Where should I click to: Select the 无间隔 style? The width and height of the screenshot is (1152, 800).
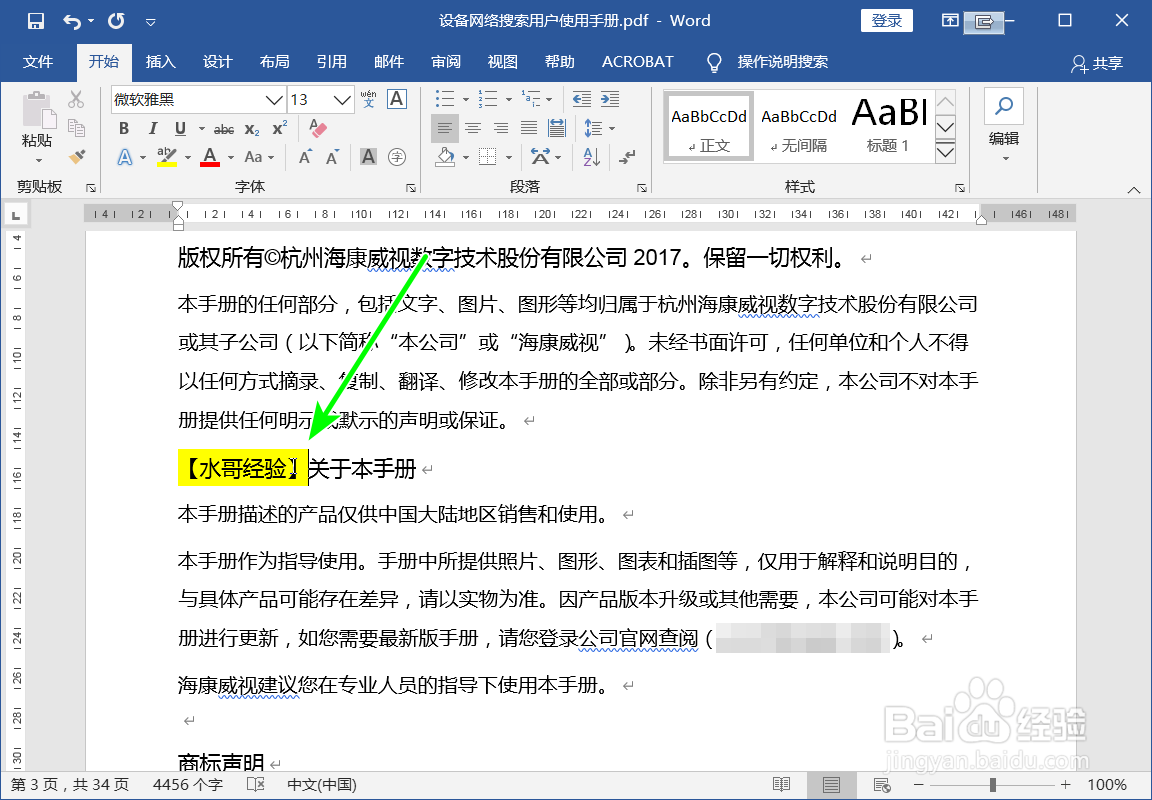pos(799,126)
